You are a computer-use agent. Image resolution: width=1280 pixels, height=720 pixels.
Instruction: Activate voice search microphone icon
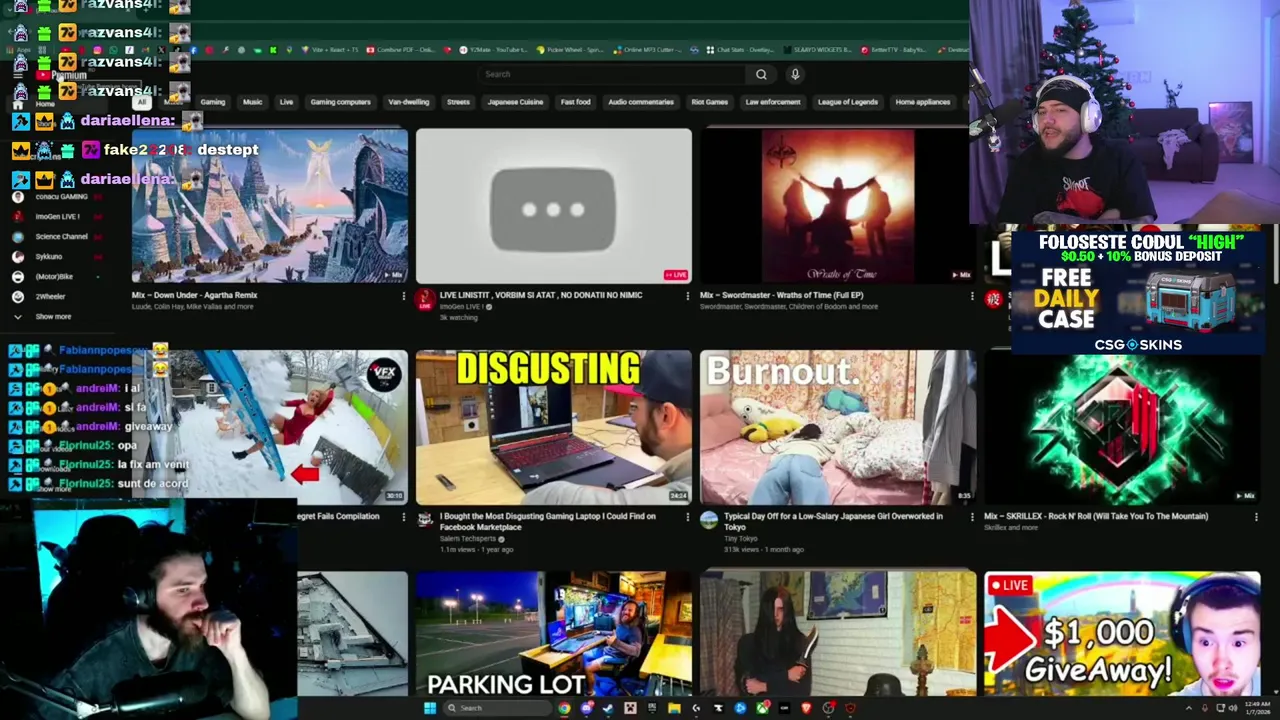[795, 74]
